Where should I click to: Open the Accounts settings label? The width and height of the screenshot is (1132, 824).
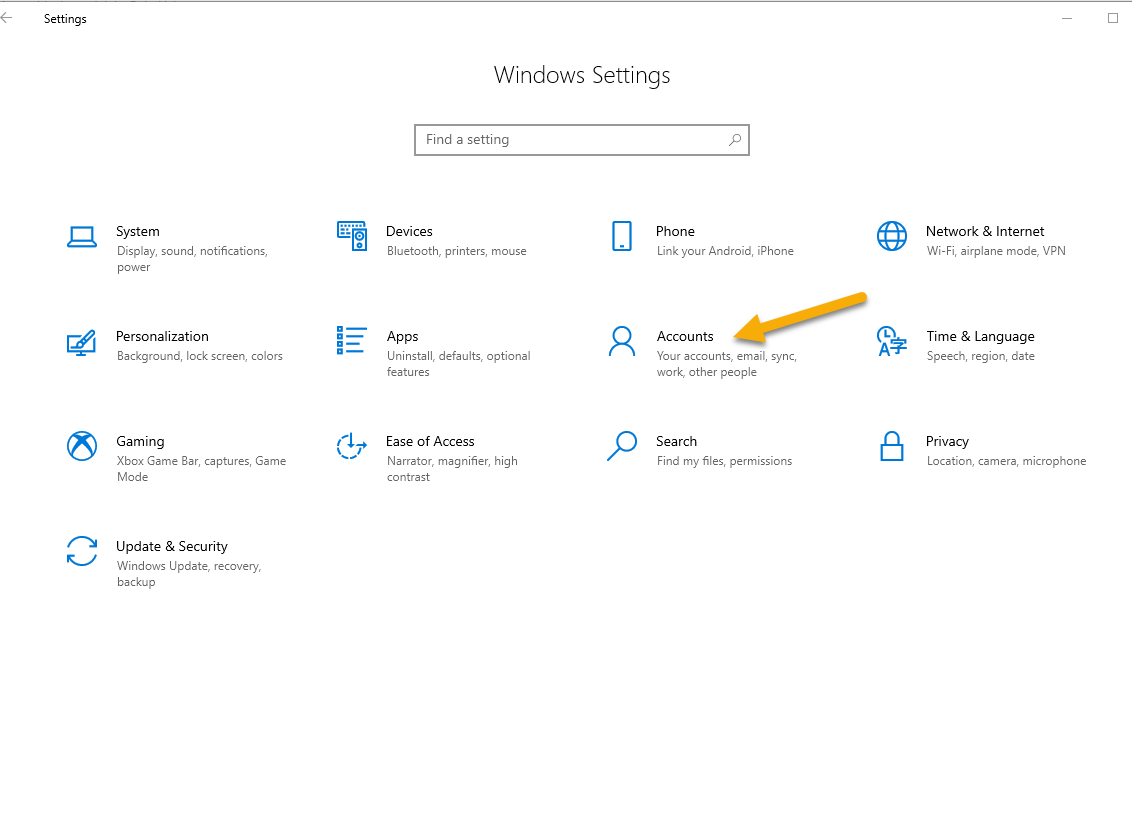coord(685,336)
